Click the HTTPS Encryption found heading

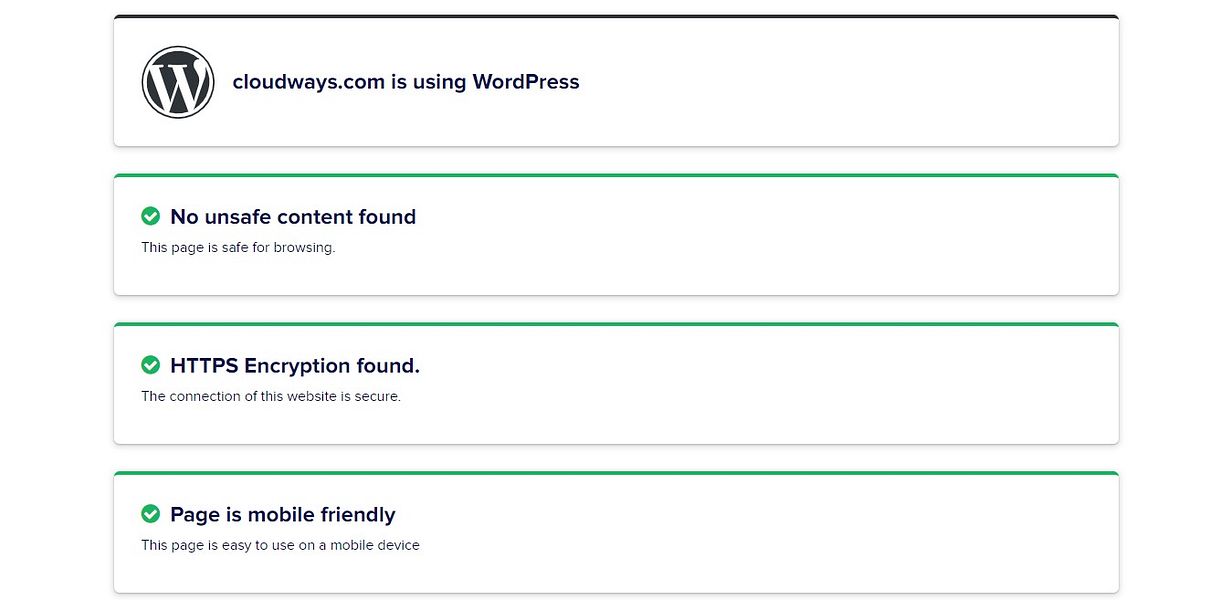[x=295, y=365]
